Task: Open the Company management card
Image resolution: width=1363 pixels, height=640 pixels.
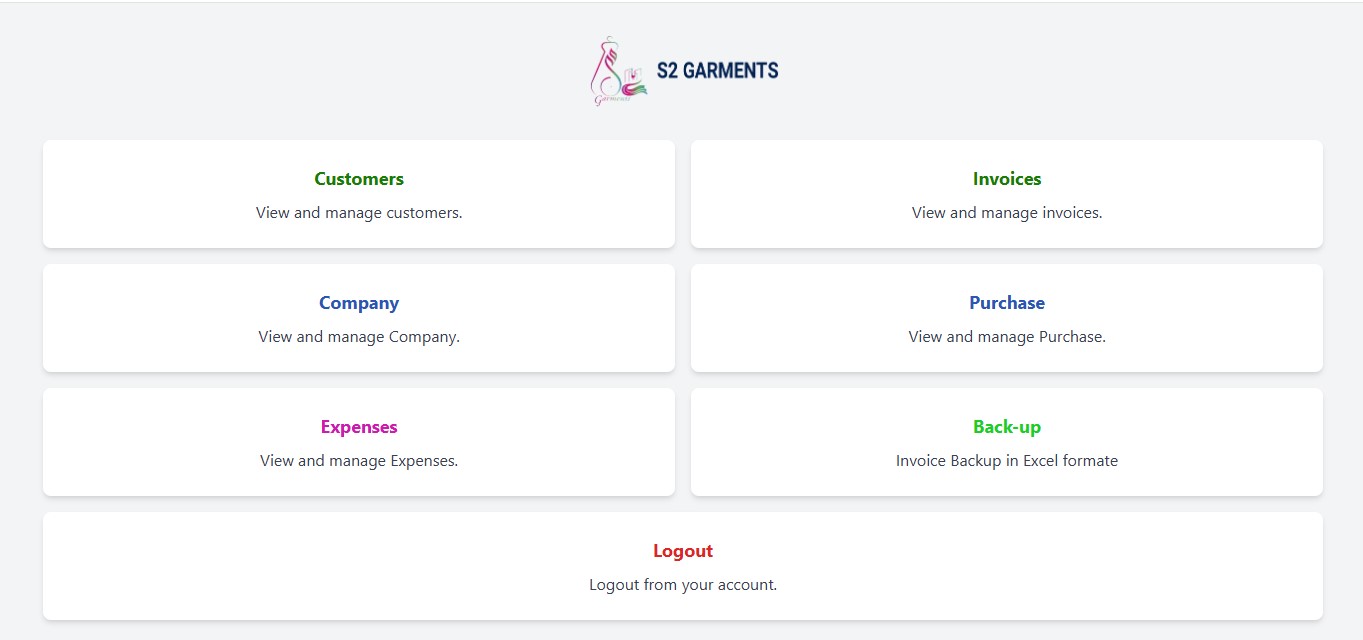Action: point(358,317)
